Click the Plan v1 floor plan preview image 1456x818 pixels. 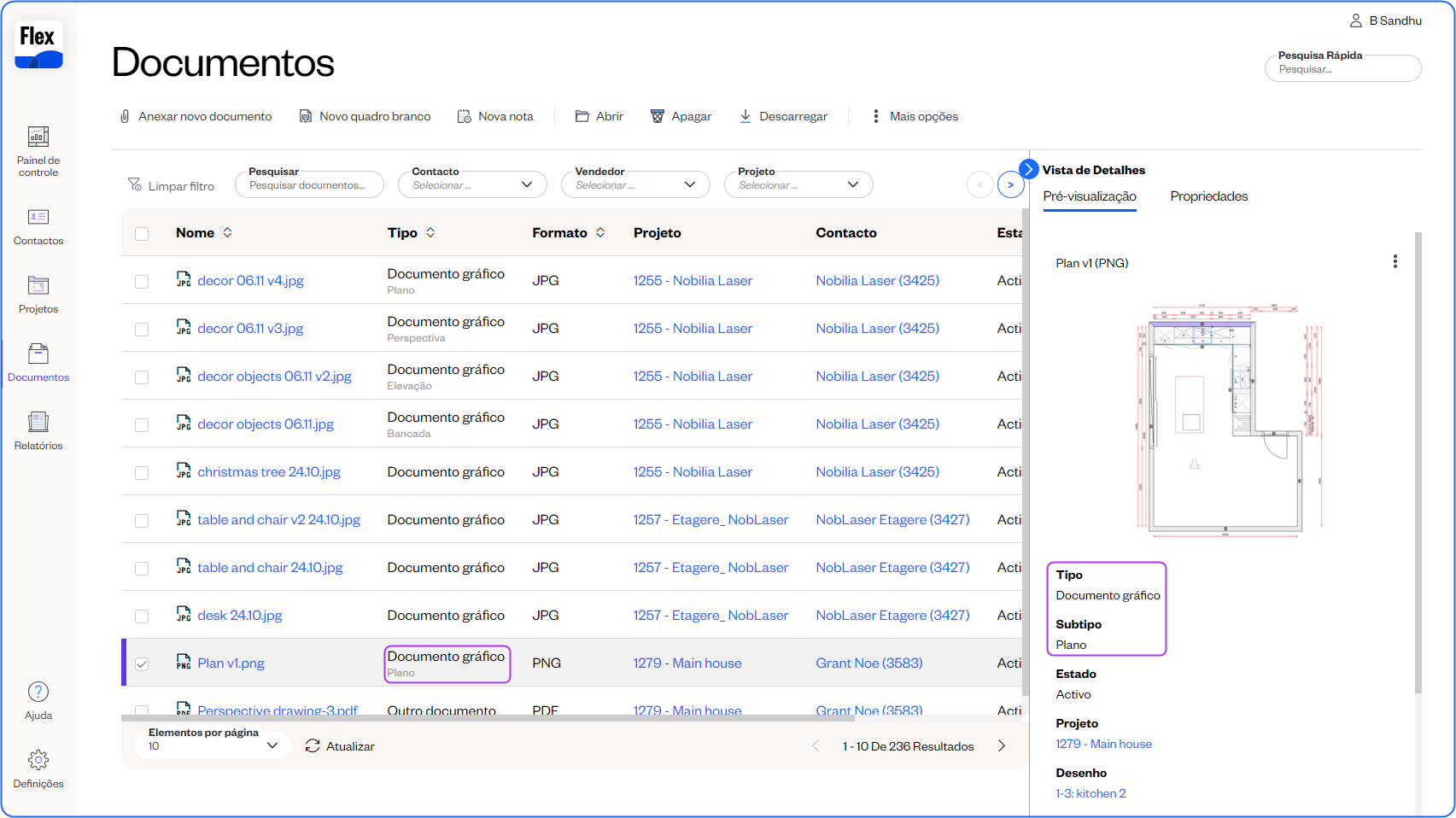(x=1228, y=418)
